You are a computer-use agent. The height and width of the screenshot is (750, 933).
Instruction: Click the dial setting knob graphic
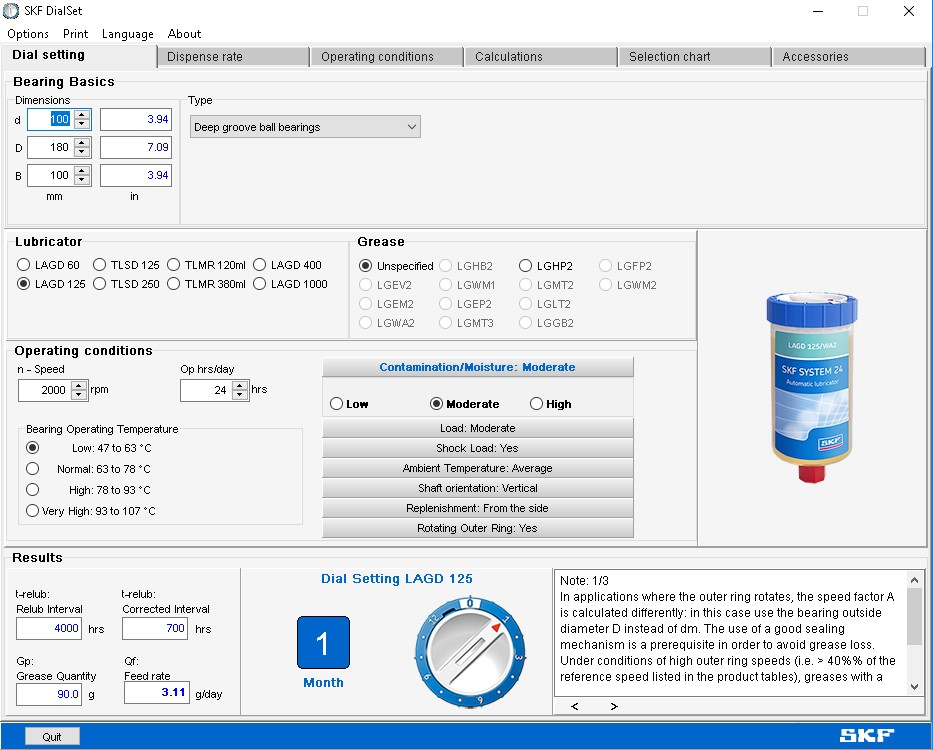(x=470, y=650)
